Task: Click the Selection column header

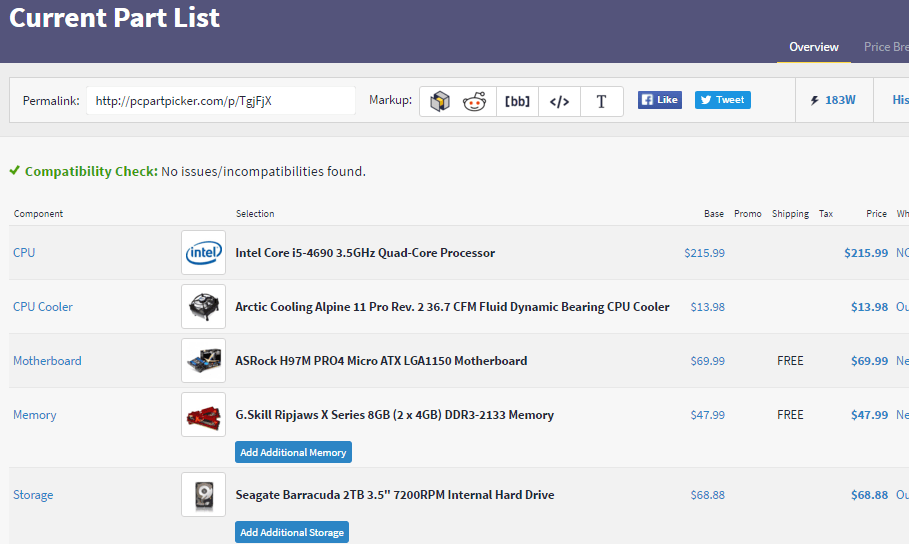Action: (255, 213)
